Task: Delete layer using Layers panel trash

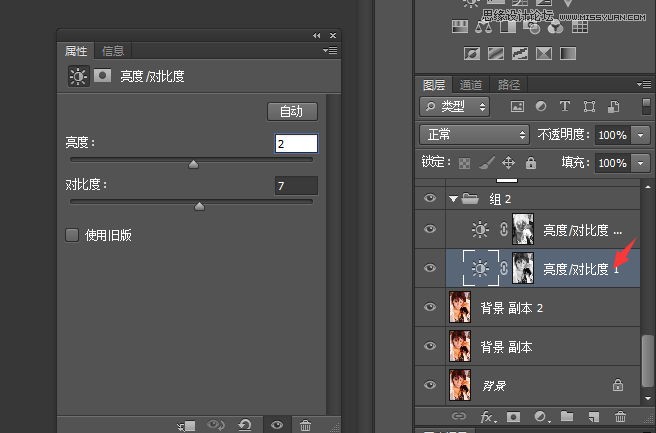Action: pyautogui.click(x=620, y=416)
